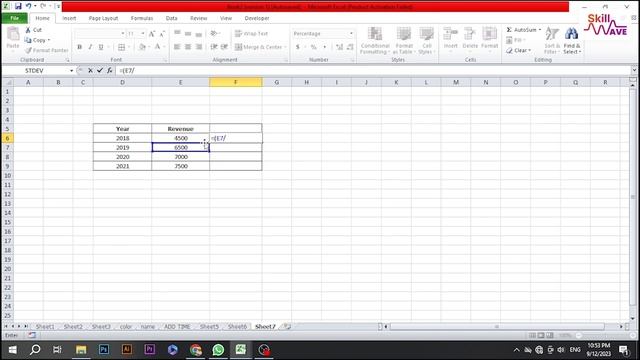Click the formula bar input field
The width and height of the screenshot is (640, 360).
point(373,71)
